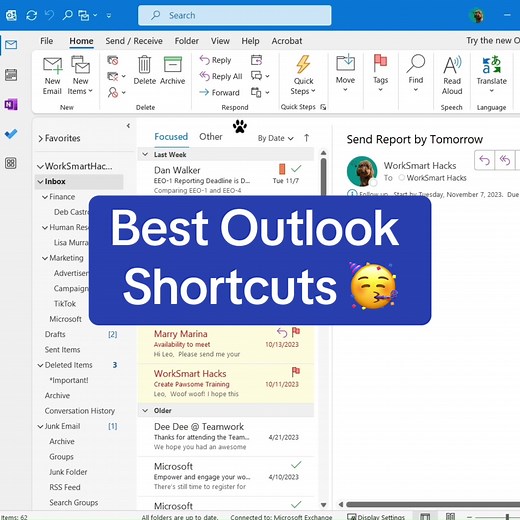Collapse the Deleted Items folder
Image resolution: width=520 pixels, height=520 pixels.
click(x=40, y=365)
